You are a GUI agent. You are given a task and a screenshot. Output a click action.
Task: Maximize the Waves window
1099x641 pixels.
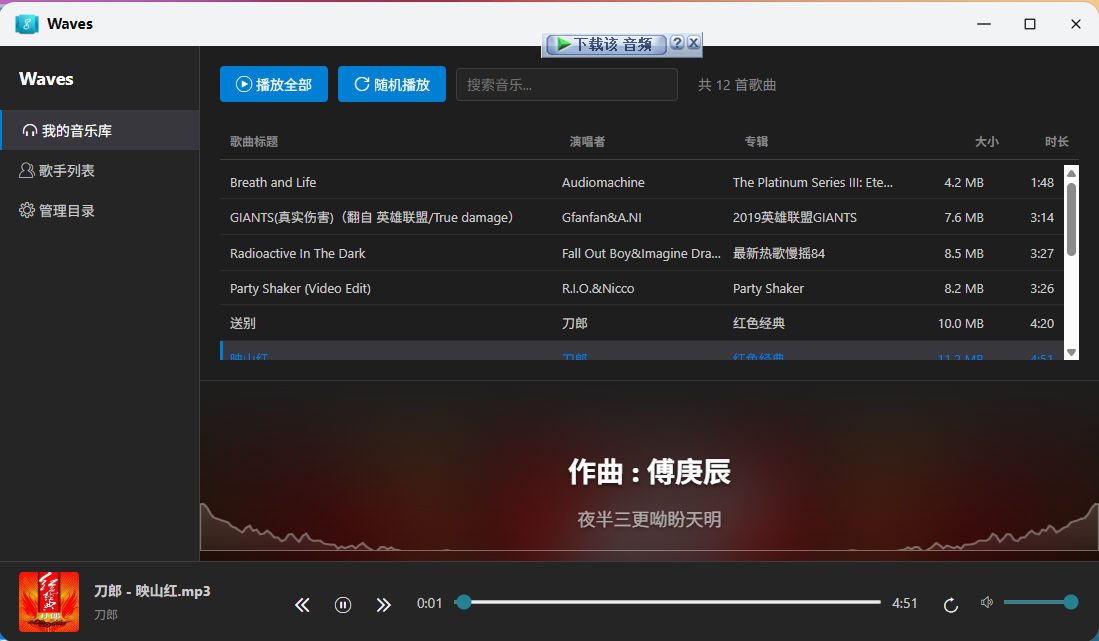pyautogui.click(x=1030, y=24)
